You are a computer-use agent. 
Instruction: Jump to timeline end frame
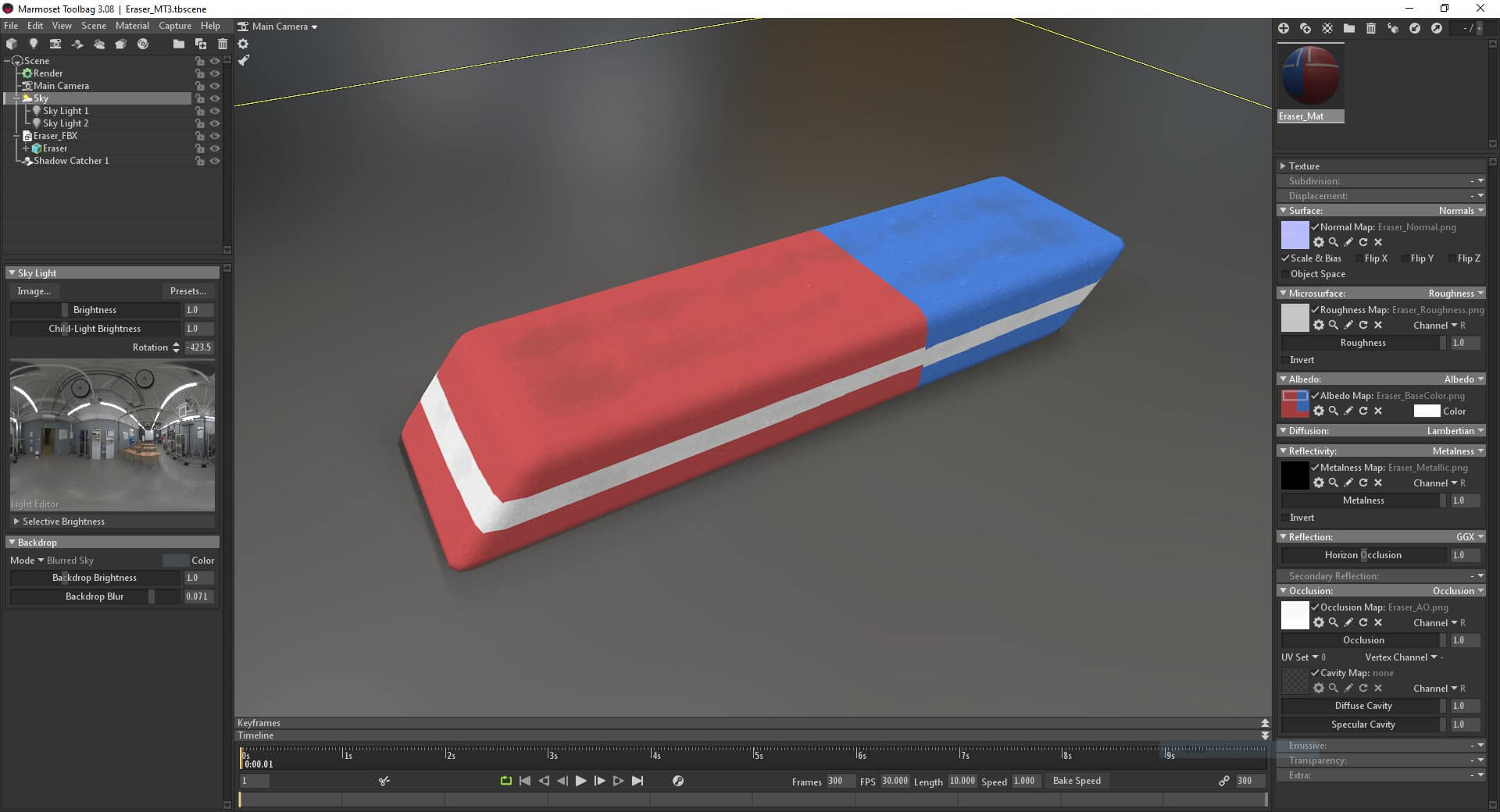637,781
